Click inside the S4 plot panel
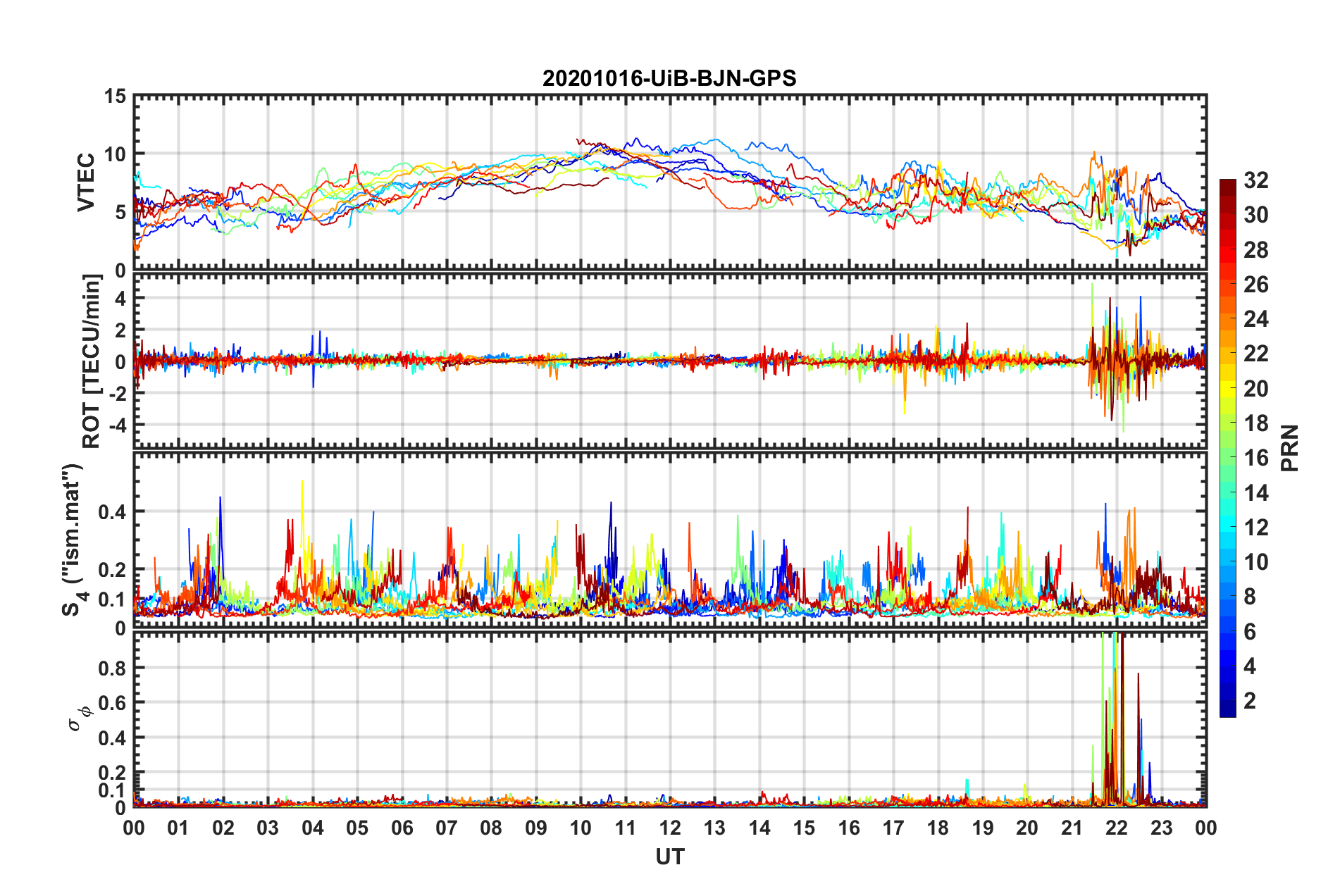The width and height of the screenshot is (1340, 896). tap(670, 540)
